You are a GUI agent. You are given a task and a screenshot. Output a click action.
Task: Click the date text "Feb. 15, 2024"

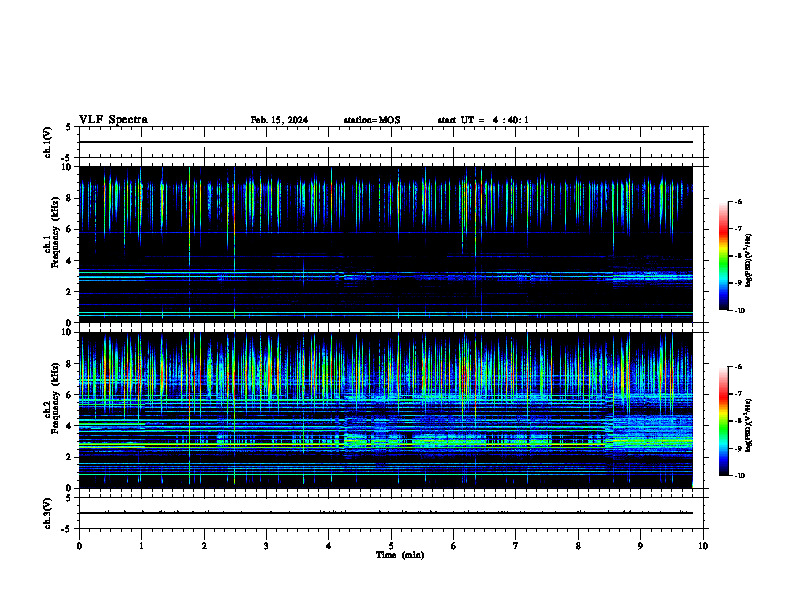click(279, 120)
